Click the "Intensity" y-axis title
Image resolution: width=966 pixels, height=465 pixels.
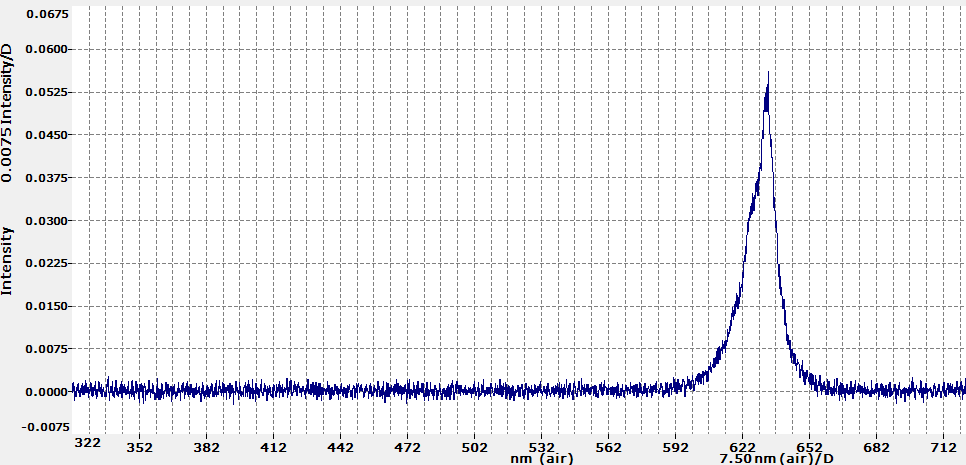(x=8, y=260)
